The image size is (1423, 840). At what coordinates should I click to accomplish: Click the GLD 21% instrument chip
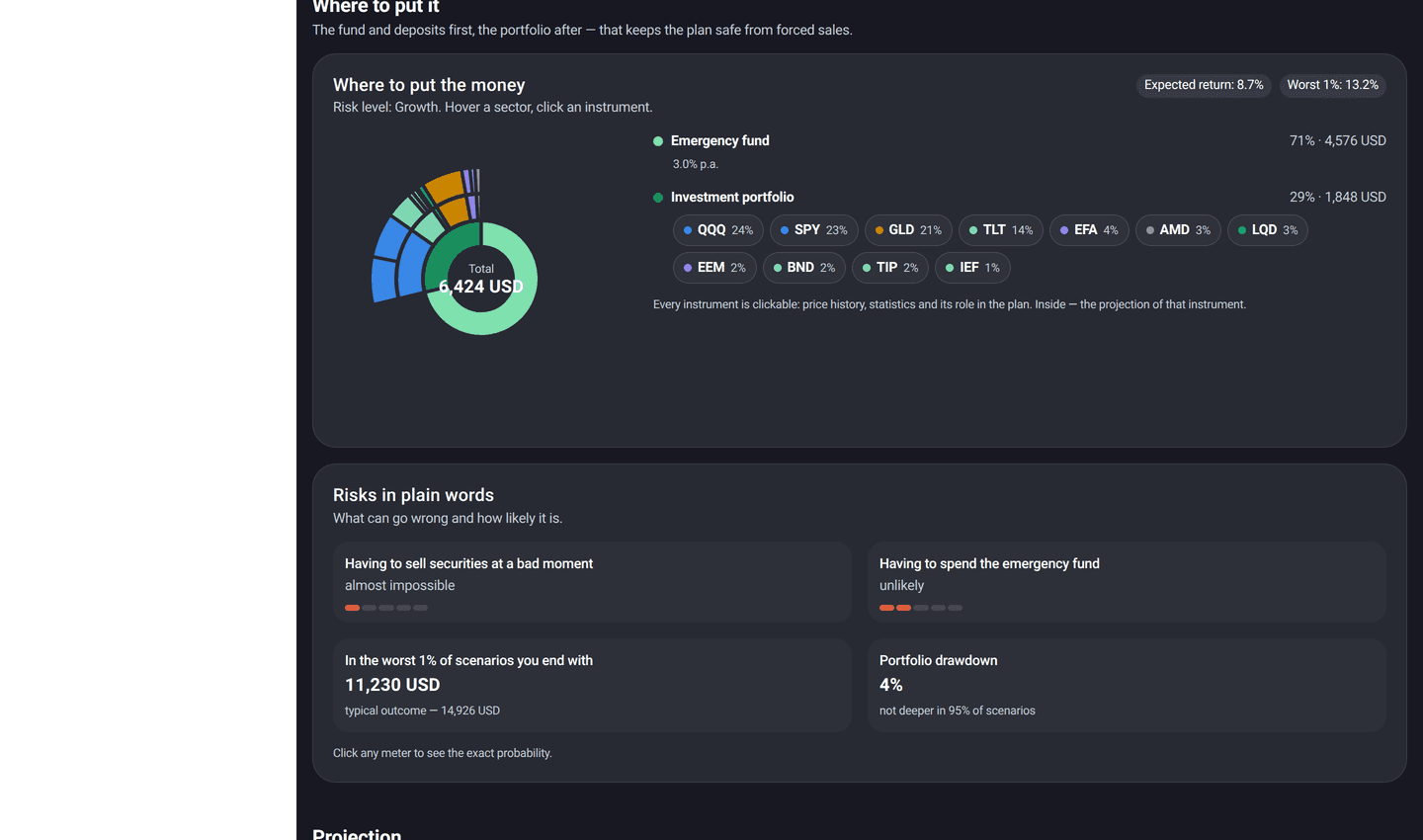pyautogui.click(x=908, y=230)
